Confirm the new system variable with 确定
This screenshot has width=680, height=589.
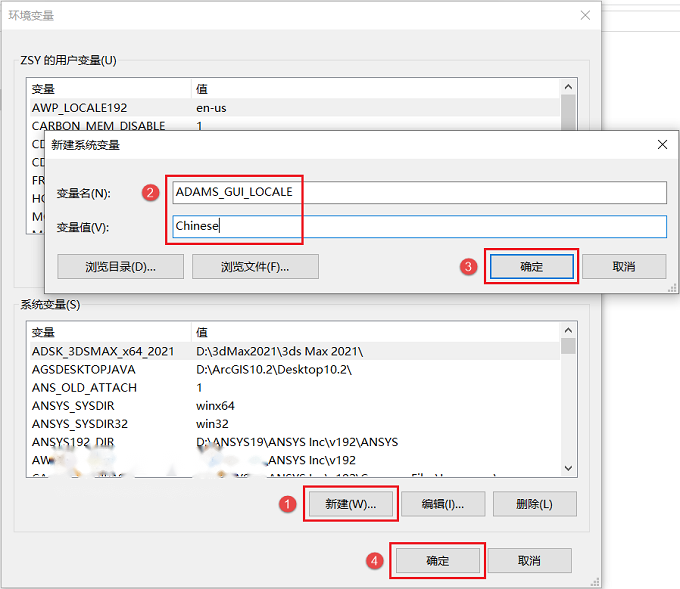[532, 266]
